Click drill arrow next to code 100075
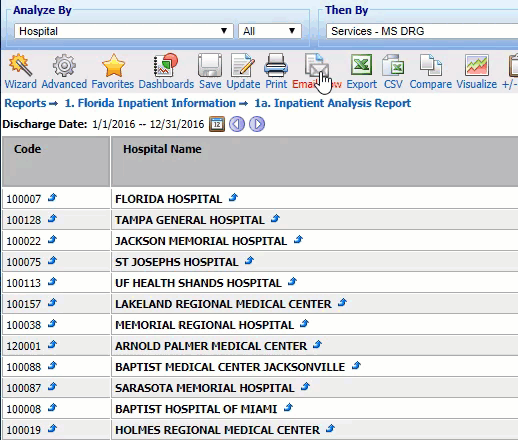 (x=52, y=261)
